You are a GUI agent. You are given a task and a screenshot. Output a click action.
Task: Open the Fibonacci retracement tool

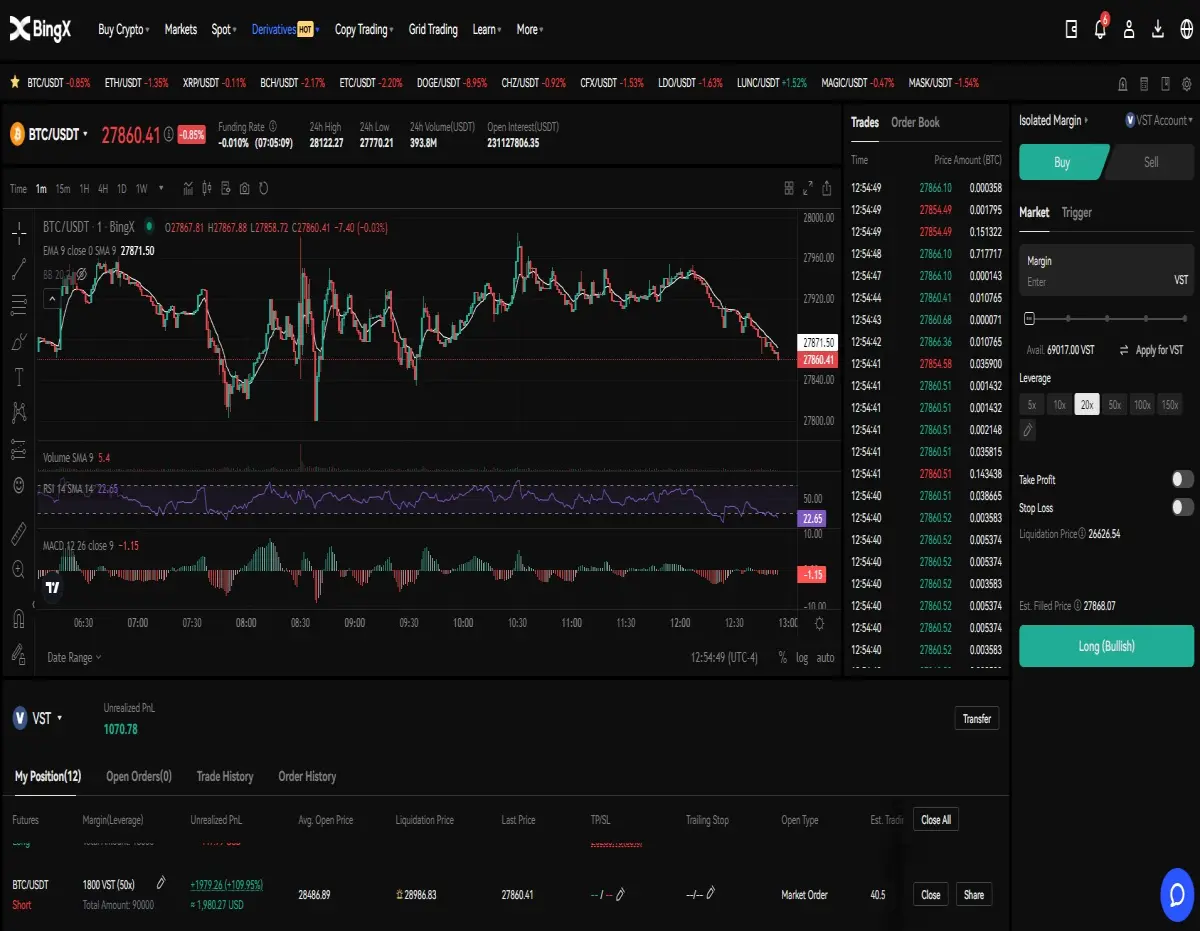click(x=18, y=304)
